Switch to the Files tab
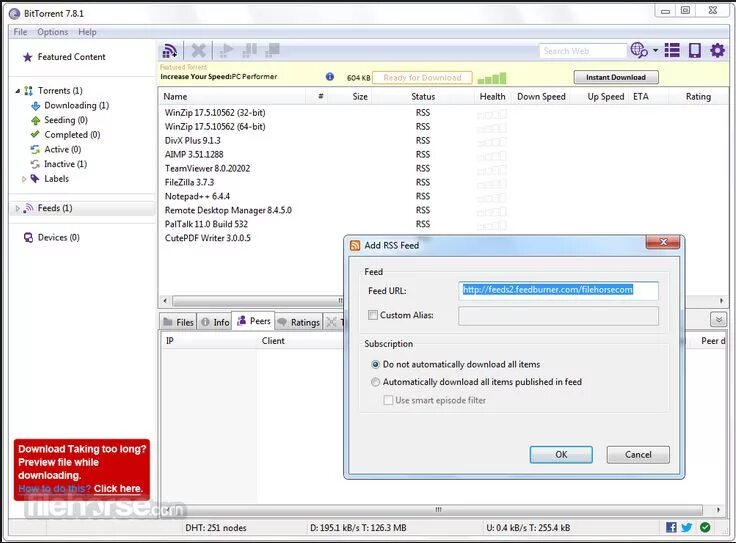Image resolution: width=736 pixels, height=543 pixels. (x=178, y=322)
